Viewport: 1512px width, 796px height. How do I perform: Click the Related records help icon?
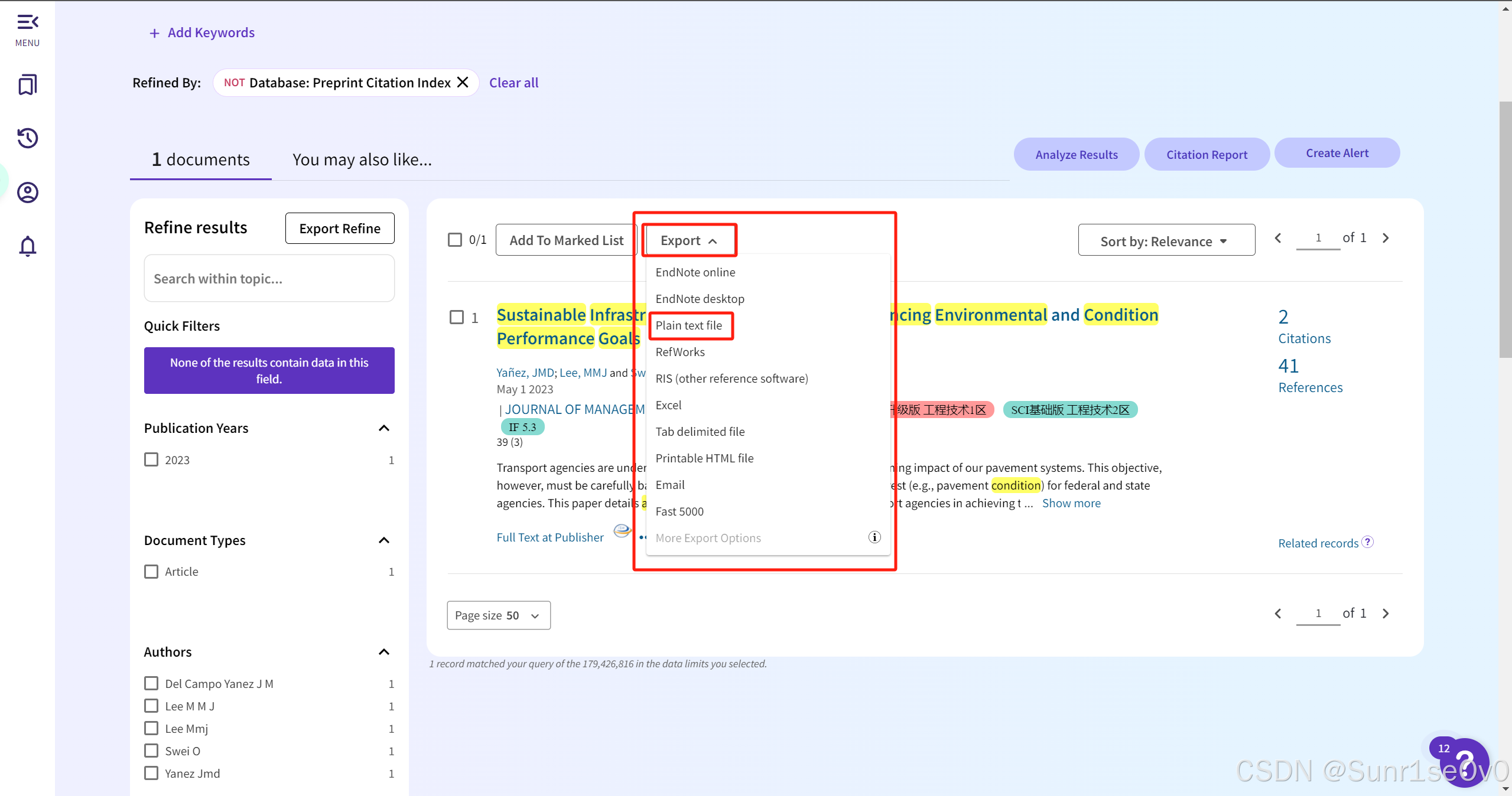(1367, 542)
